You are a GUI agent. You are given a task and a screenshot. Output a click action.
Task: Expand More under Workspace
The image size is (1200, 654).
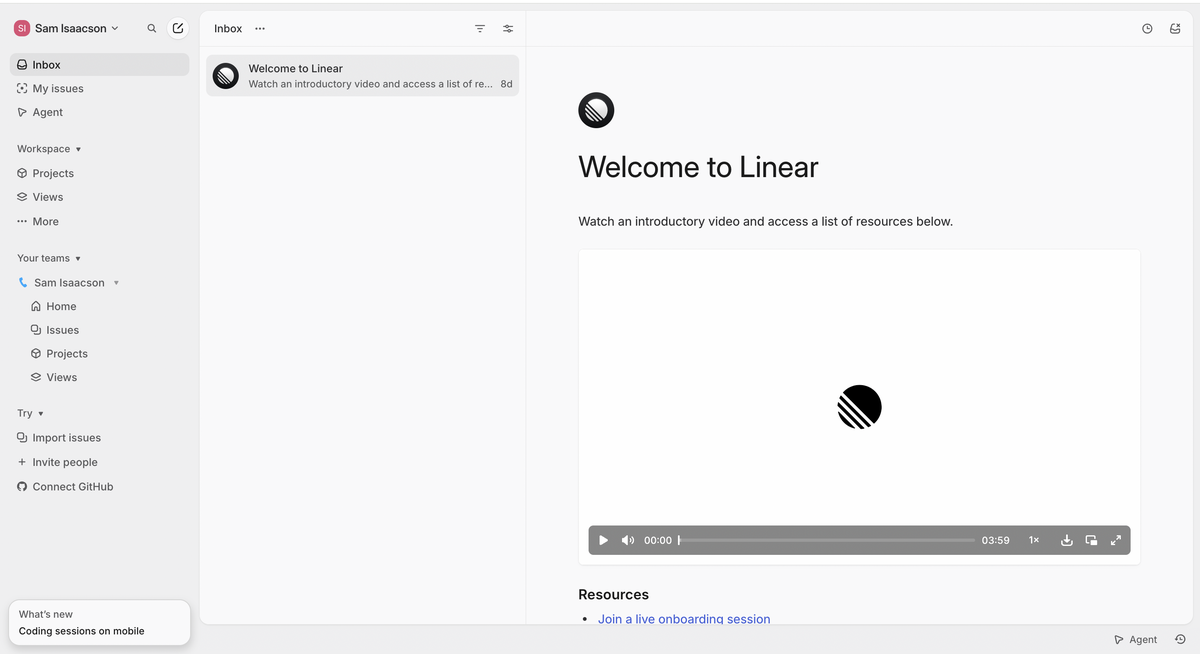[99, 222]
